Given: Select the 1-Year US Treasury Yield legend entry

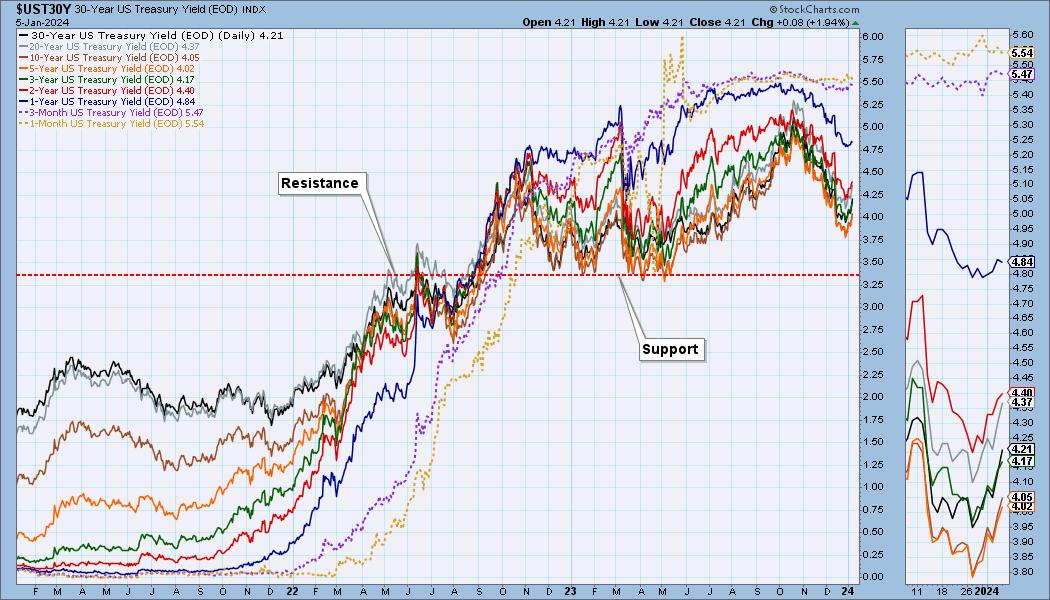Looking at the screenshot, I should tap(107, 101).
